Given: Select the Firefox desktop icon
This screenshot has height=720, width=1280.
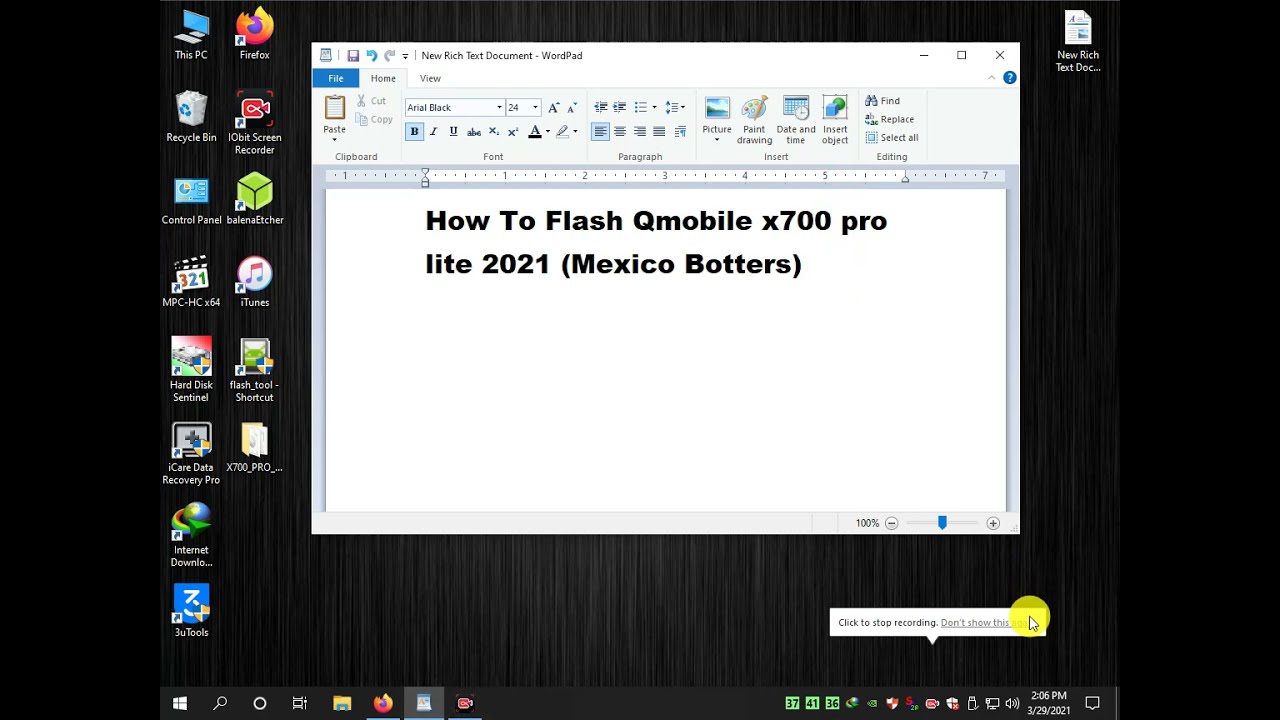Looking at the screenshot, I should [254, 35].
